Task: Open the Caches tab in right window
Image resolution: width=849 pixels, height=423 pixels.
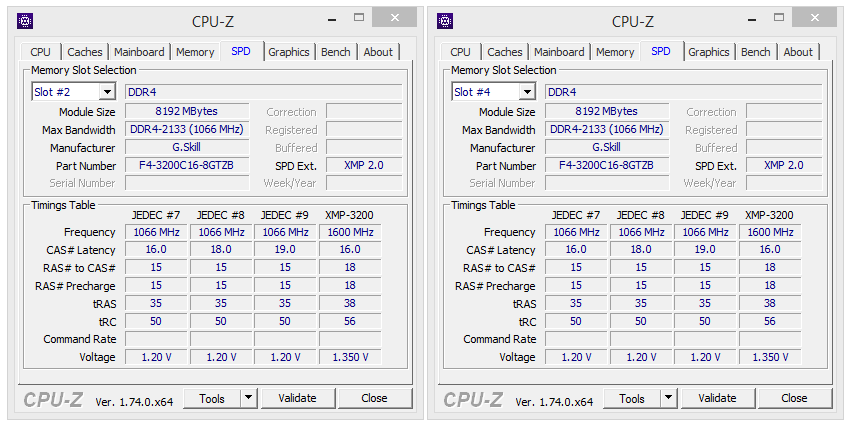Action: tap(505, 52)
